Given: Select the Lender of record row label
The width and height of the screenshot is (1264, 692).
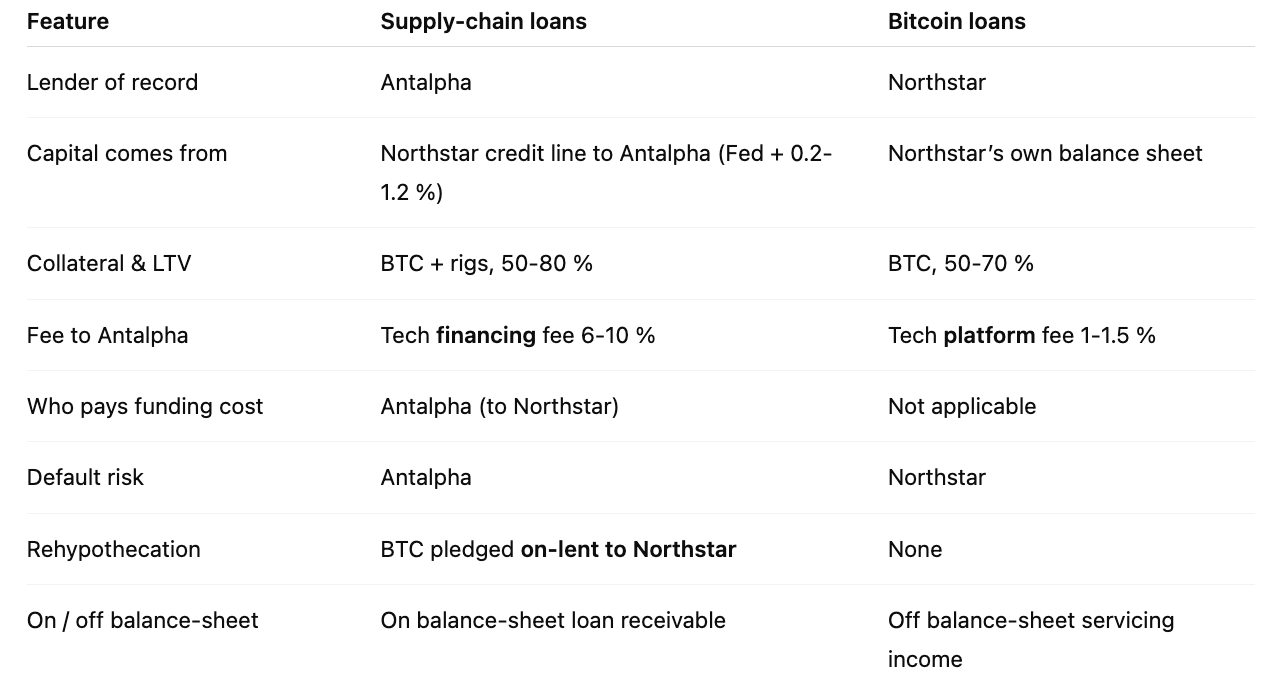Looking at the screenshot, I should tap(112, 82).
